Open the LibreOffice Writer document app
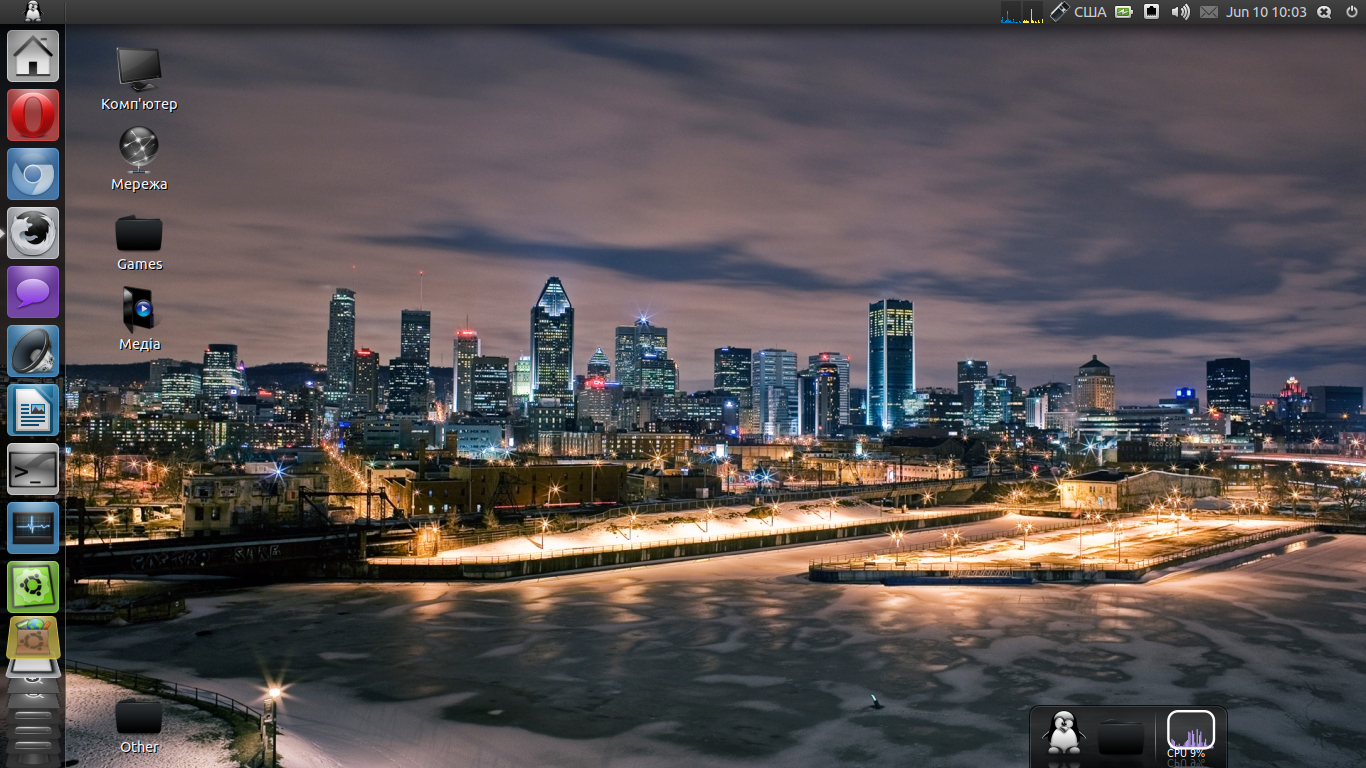The image size is (1366, 768). coord(33,411)
